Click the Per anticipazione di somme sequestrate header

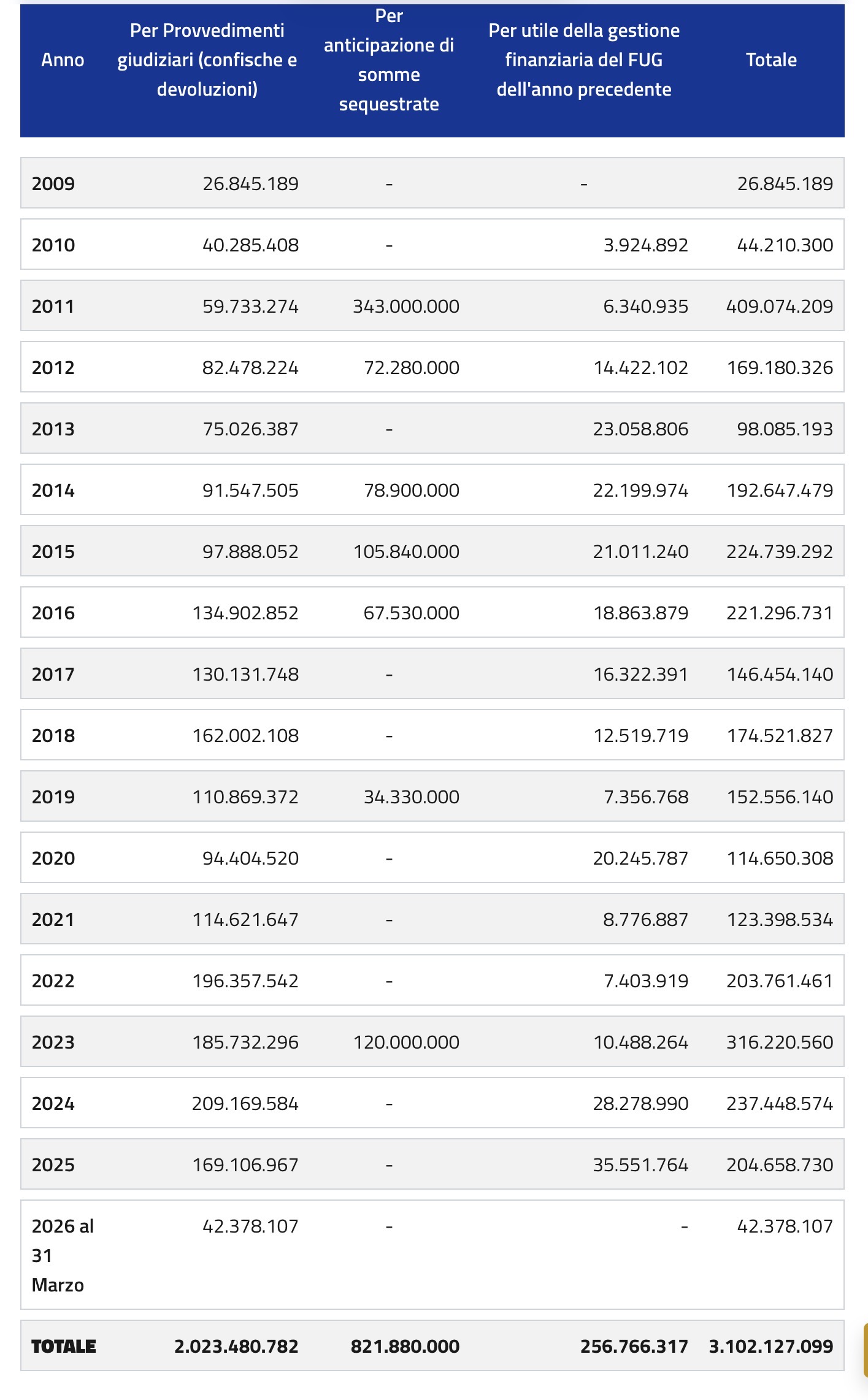(389, 60)
